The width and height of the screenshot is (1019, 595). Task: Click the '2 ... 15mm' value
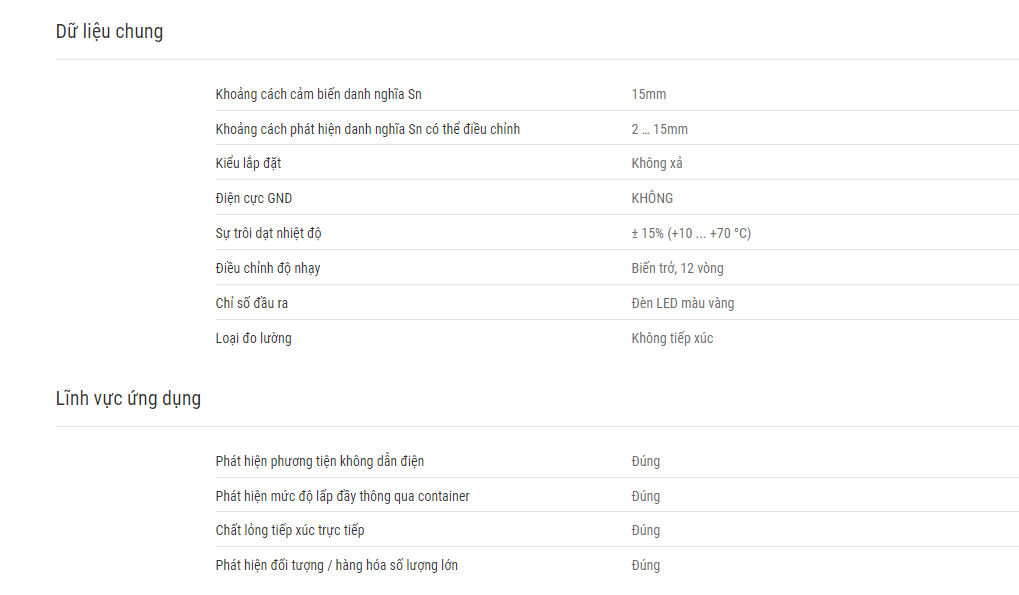click(x=660, y=129)
